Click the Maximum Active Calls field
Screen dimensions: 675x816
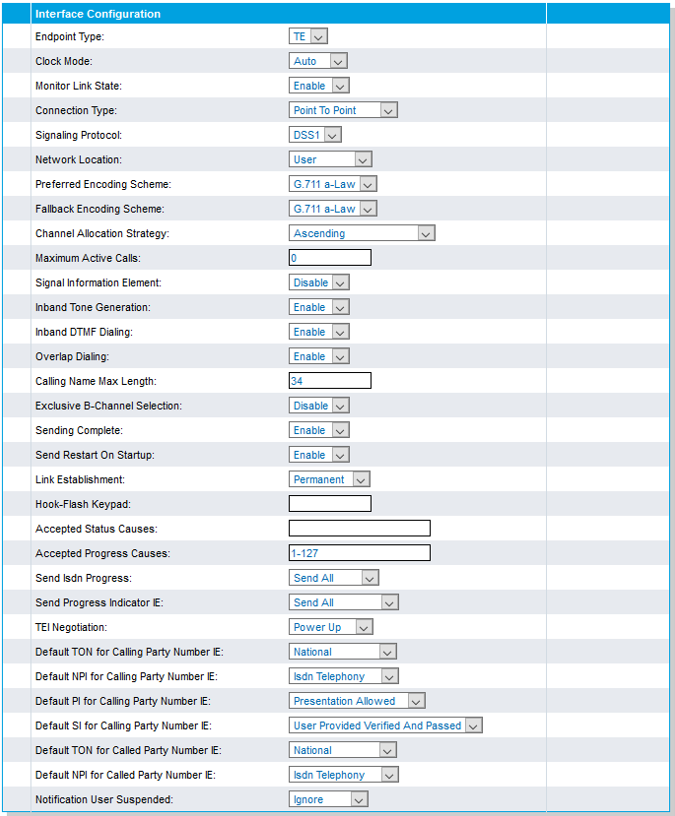[x=330, y=258]
